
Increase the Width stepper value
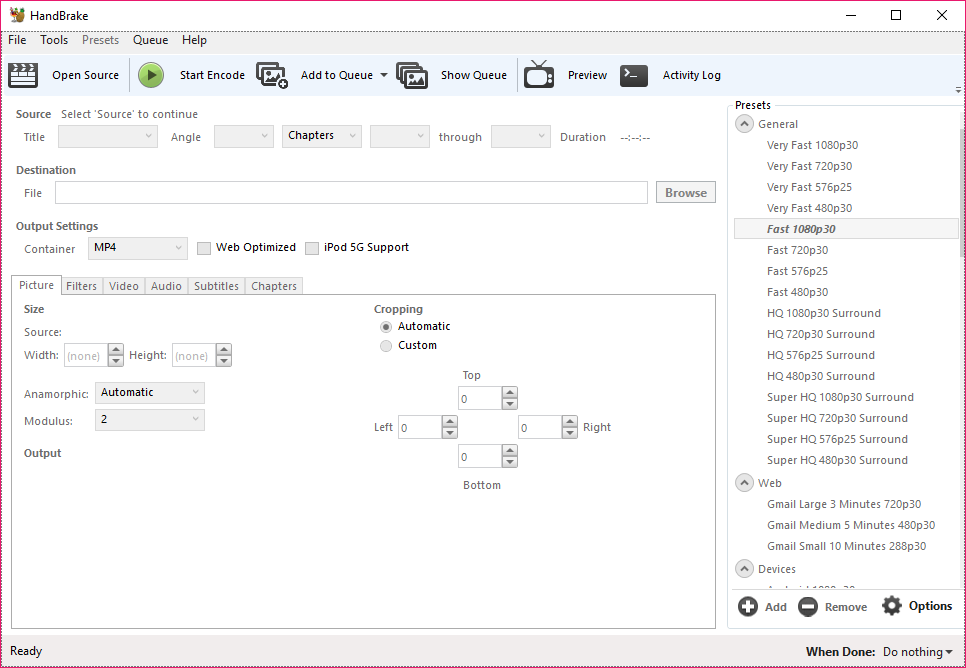pyautogui.click(x=116, y=349)
